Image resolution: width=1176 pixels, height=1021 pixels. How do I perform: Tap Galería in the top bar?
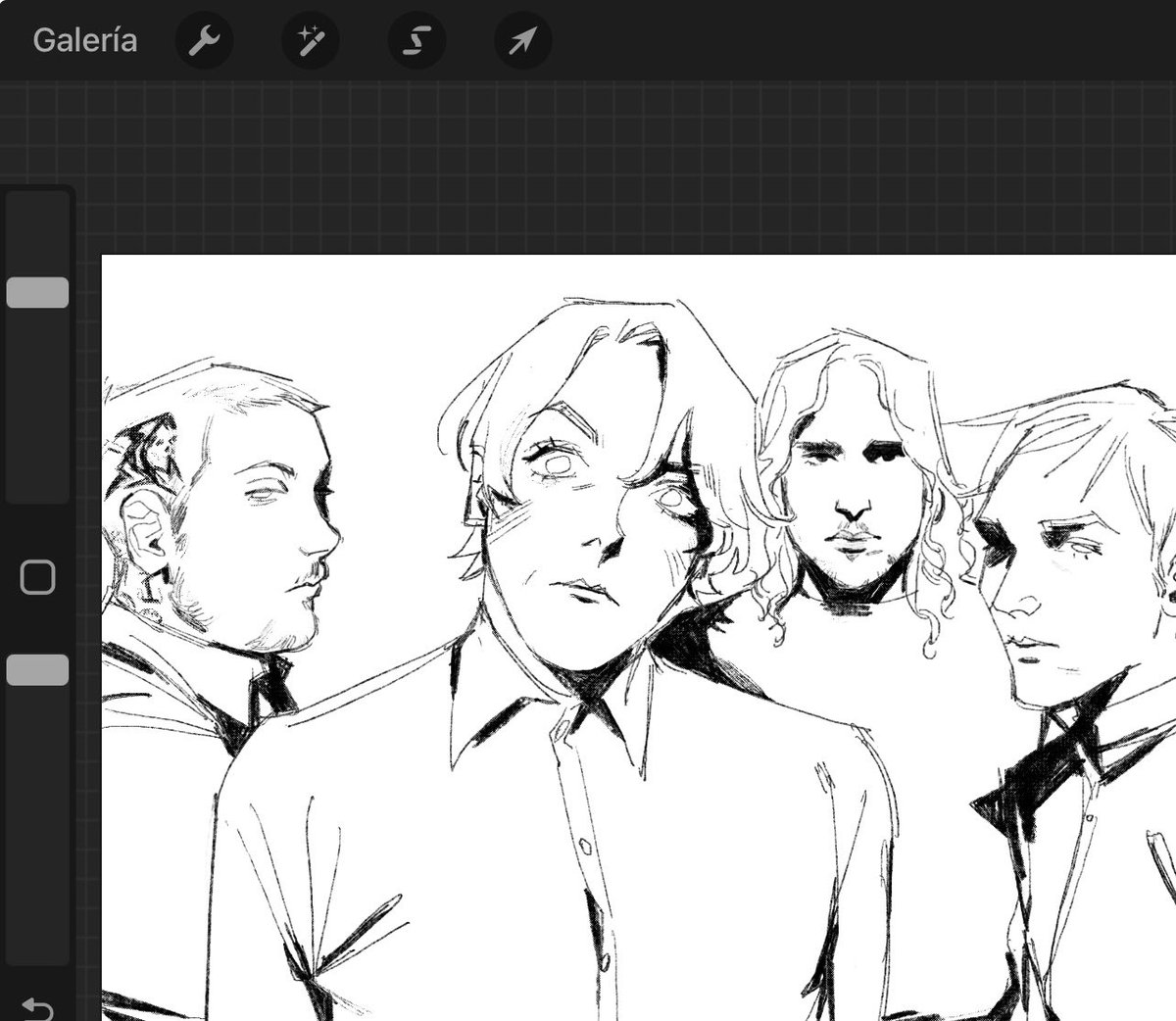(83, 40)
